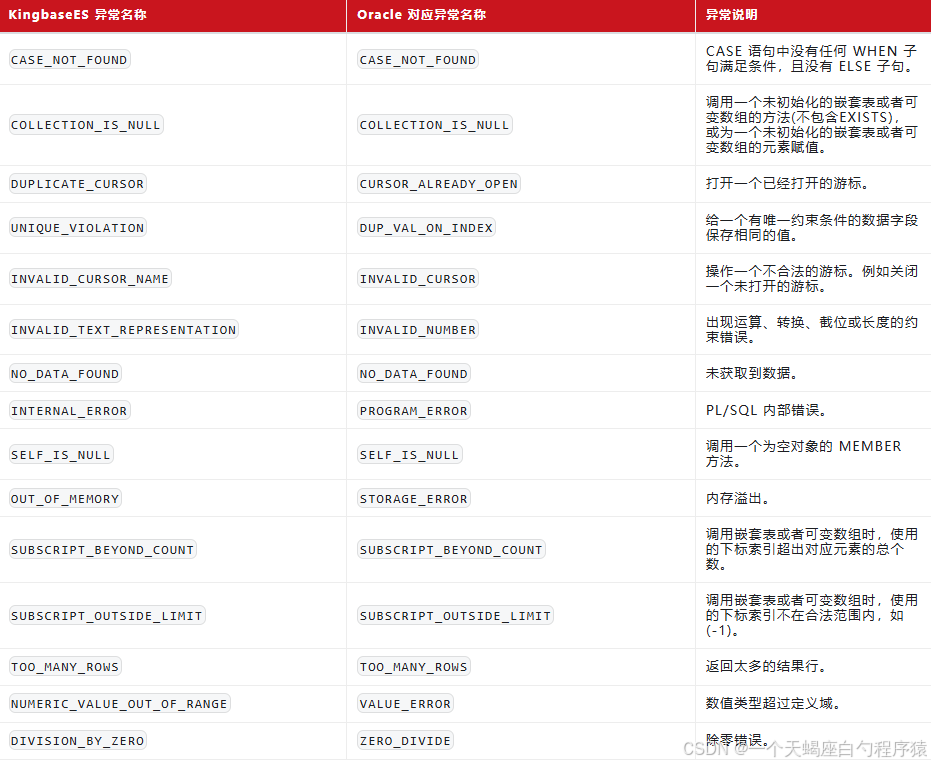Select SELF_IS_NULL in the Oracle column
This screenshot has height=764, width=931.
point(410,455)
